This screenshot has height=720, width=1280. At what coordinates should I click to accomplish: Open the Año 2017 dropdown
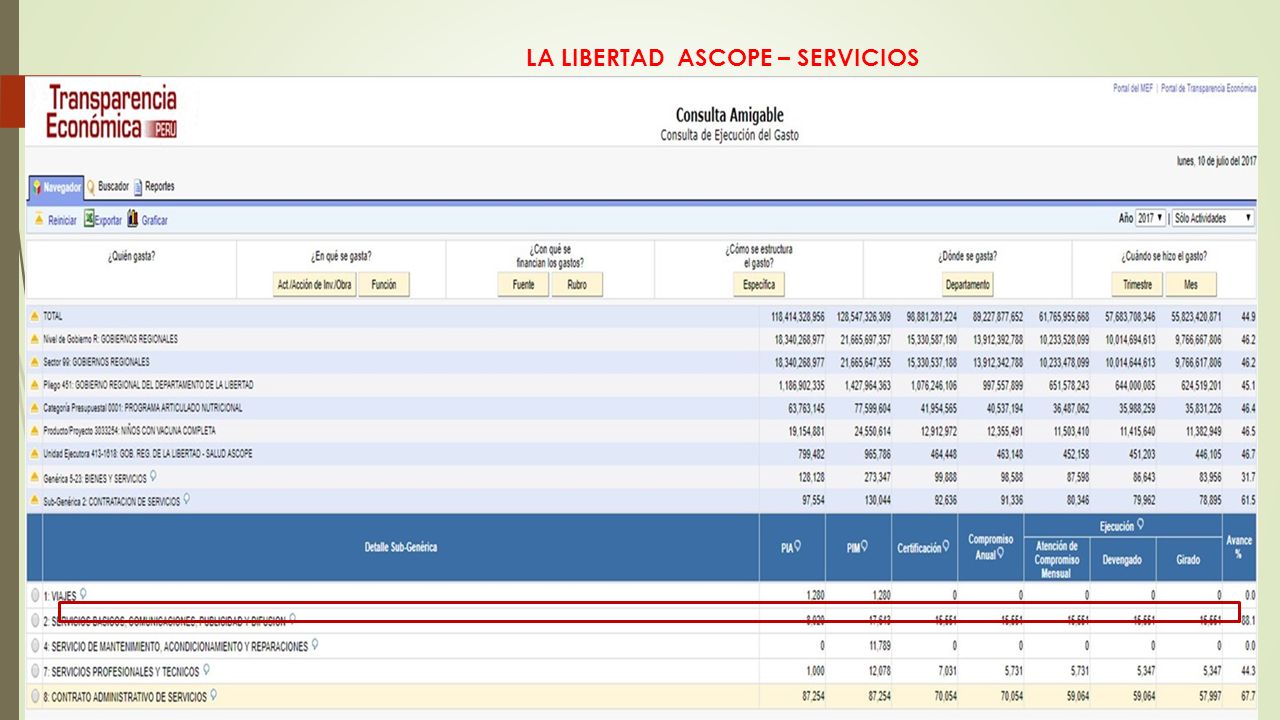[x=1151, y=218]
